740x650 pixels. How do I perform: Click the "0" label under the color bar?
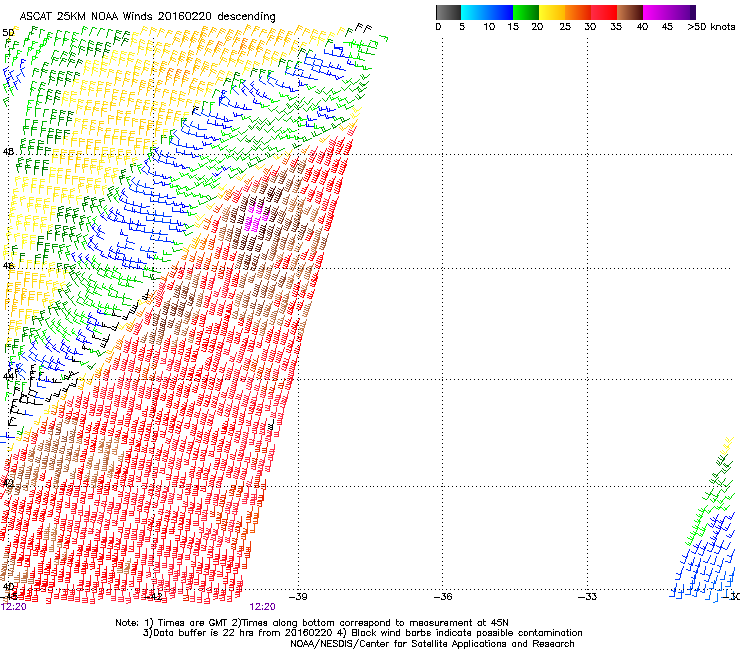(438, 27)
